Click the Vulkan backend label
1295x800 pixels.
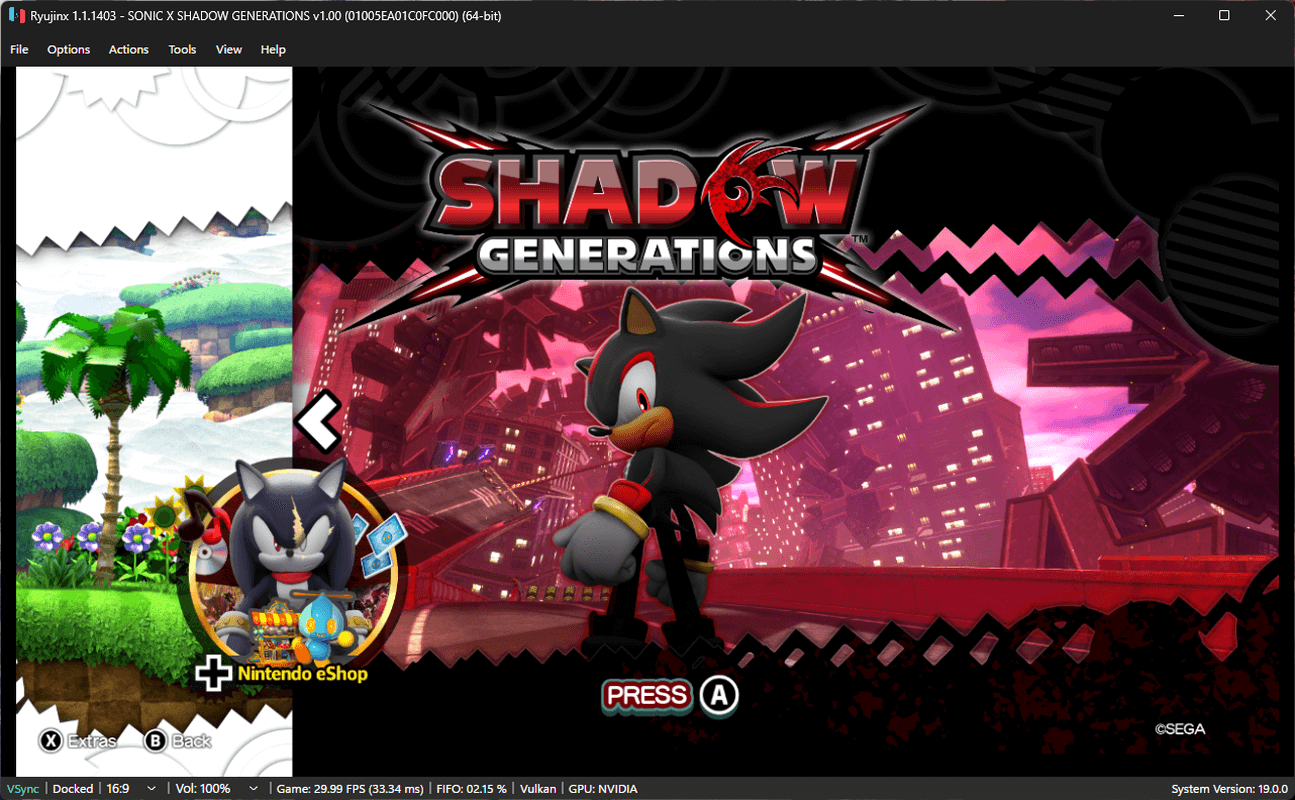pyautogui.click(x=540, y=789)
